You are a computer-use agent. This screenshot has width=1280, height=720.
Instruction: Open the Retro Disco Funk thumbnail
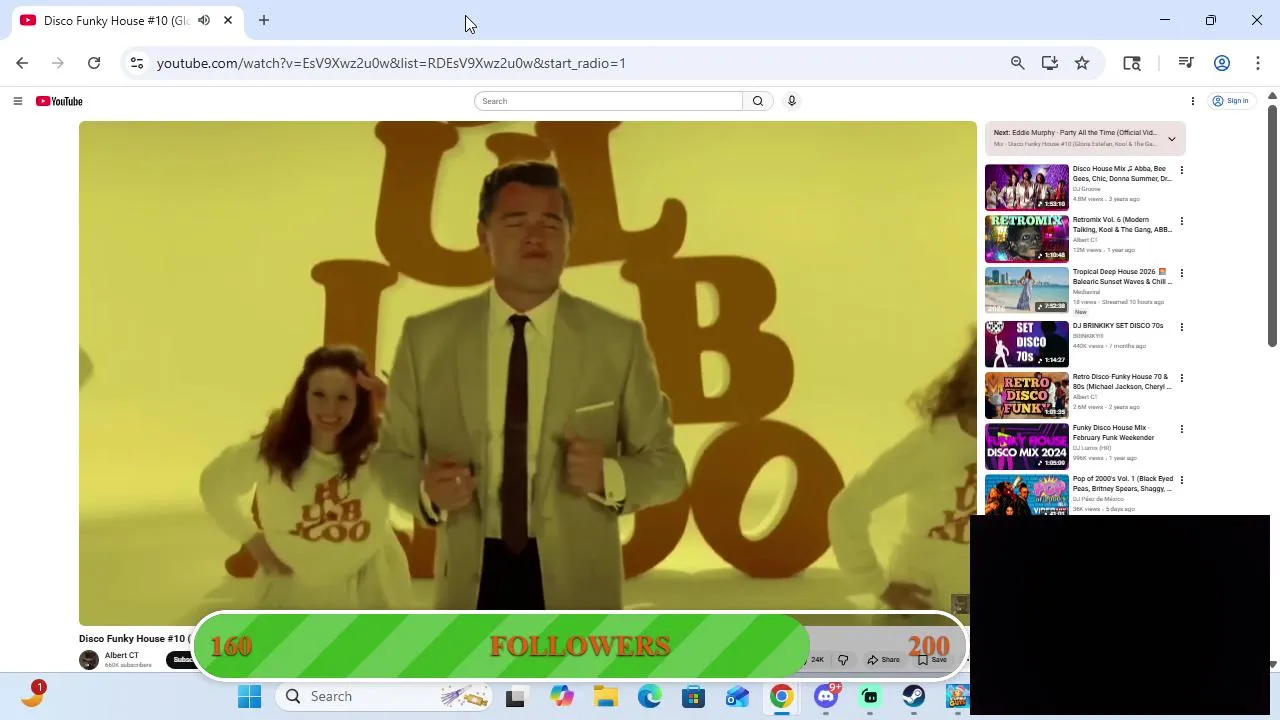1027,394
